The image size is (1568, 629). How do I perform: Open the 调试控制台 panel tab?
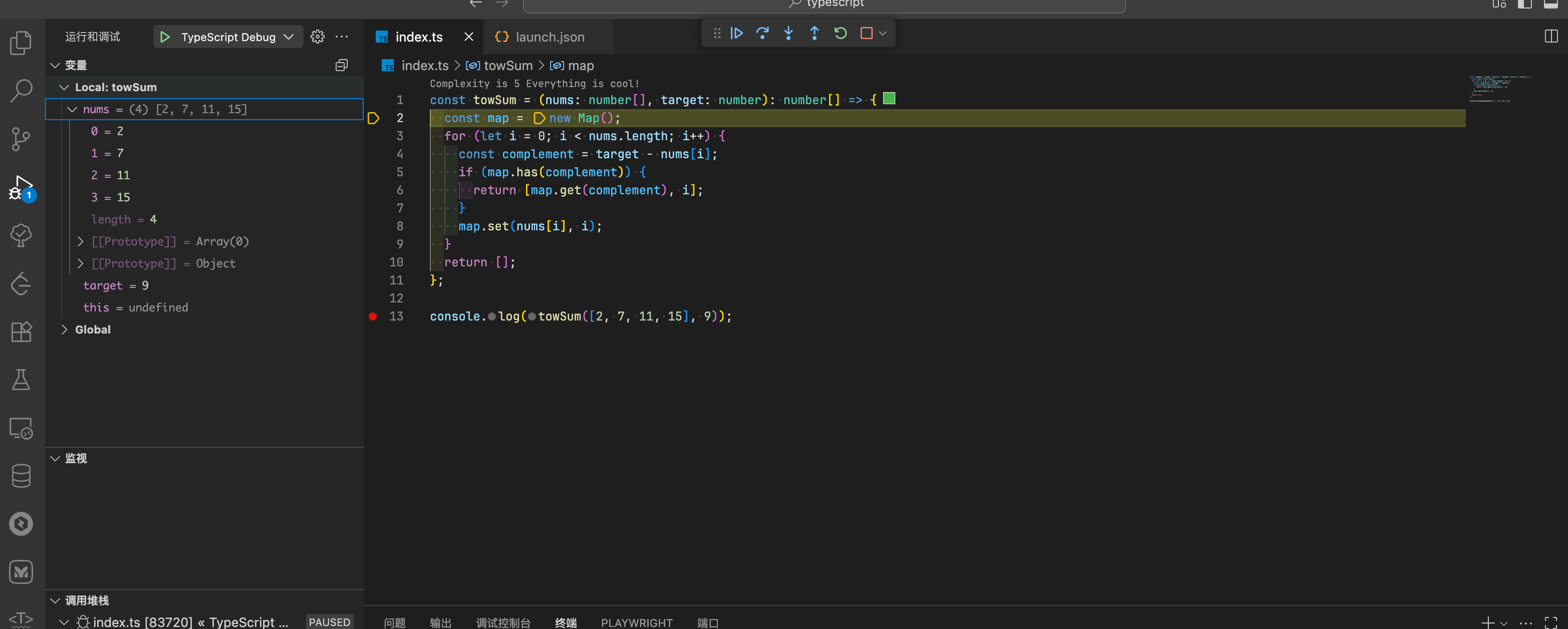click(503, 622)
